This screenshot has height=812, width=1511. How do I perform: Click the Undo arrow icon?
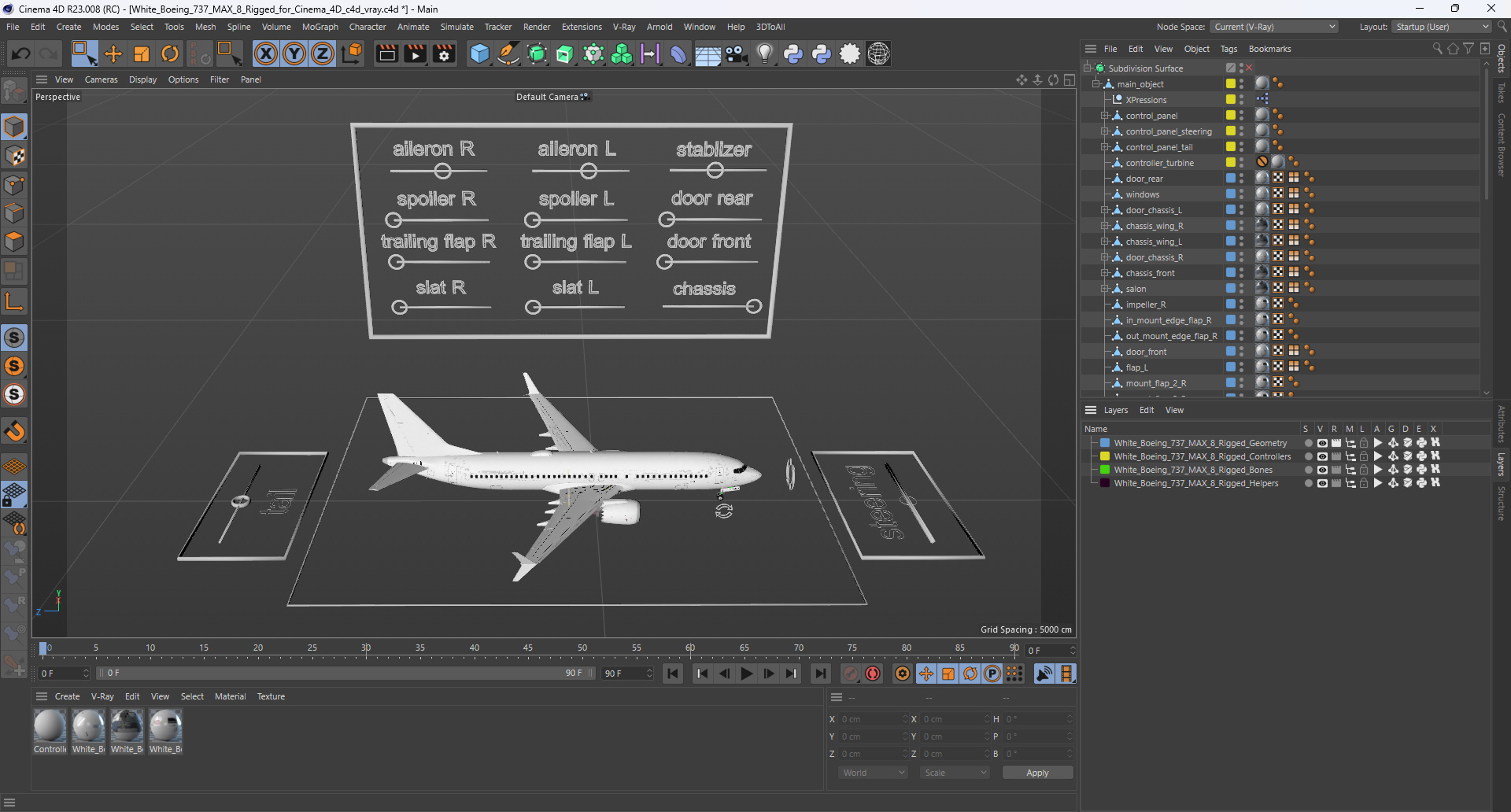(x=21, y=54)
